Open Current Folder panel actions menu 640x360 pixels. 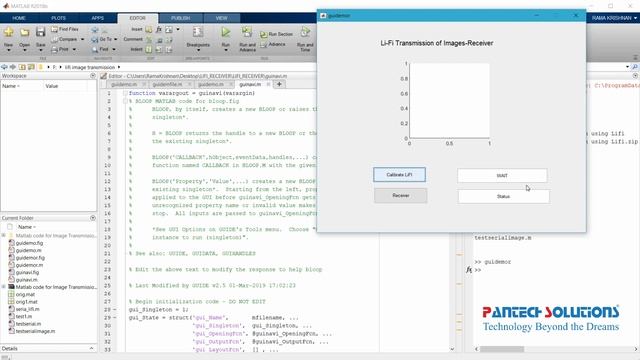tap(93, 218)
